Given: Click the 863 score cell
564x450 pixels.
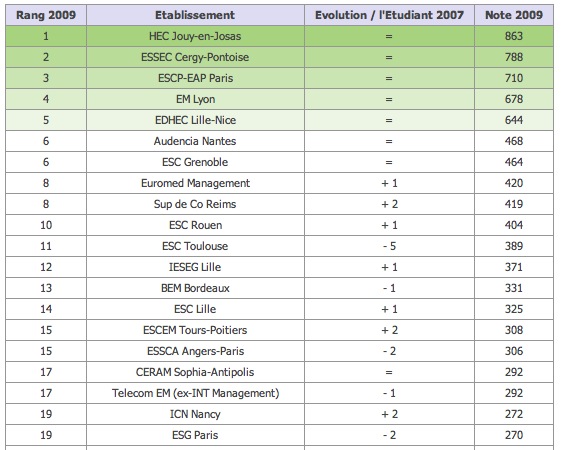Looking at the screenshot, I should [514, 36].
